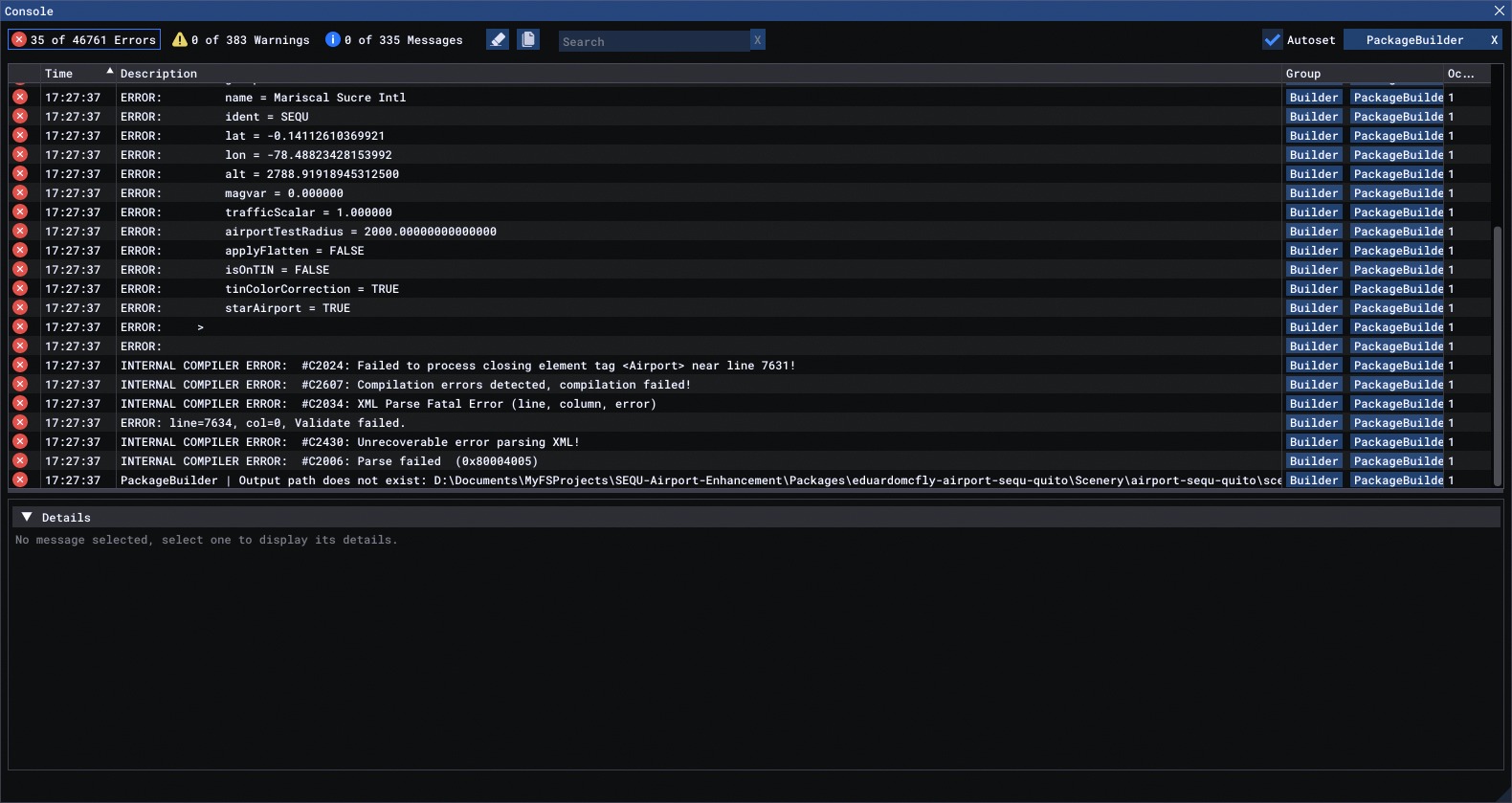Click error icon on 'isOnTIN' row
Screen dimensions: 1512x803
pos(20,269)
